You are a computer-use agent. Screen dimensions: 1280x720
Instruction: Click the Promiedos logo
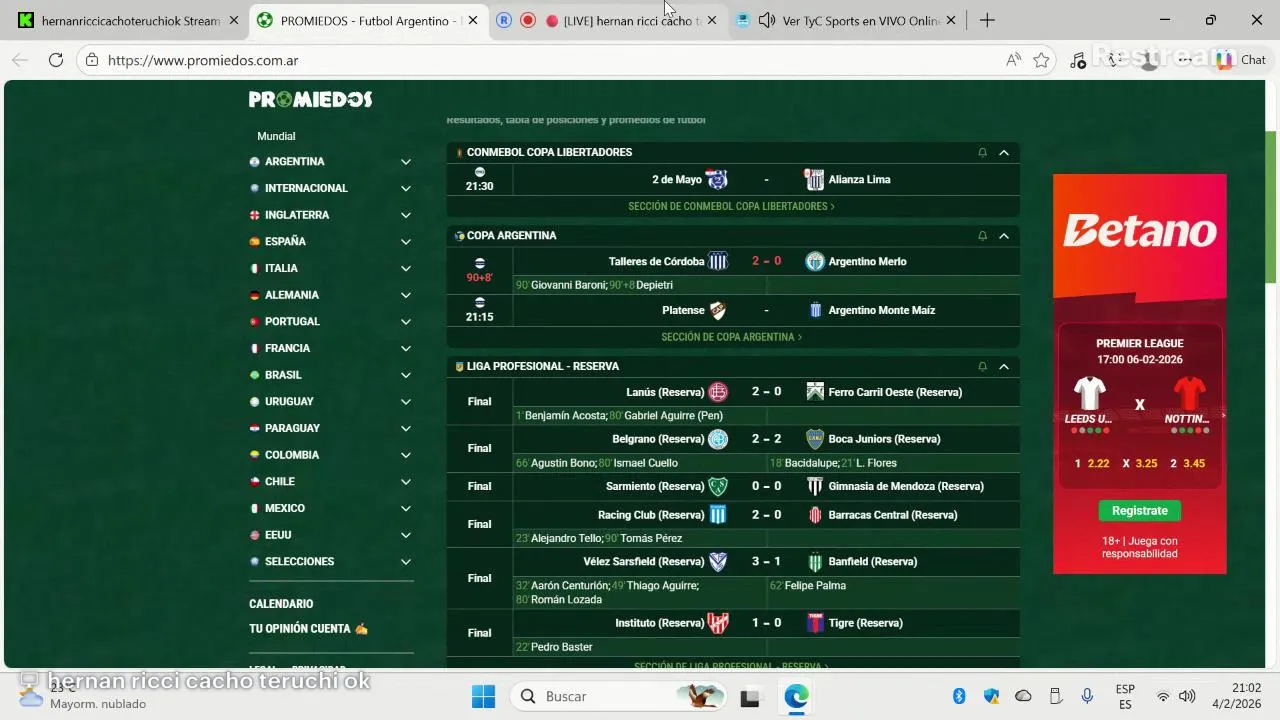click(310, 99)
